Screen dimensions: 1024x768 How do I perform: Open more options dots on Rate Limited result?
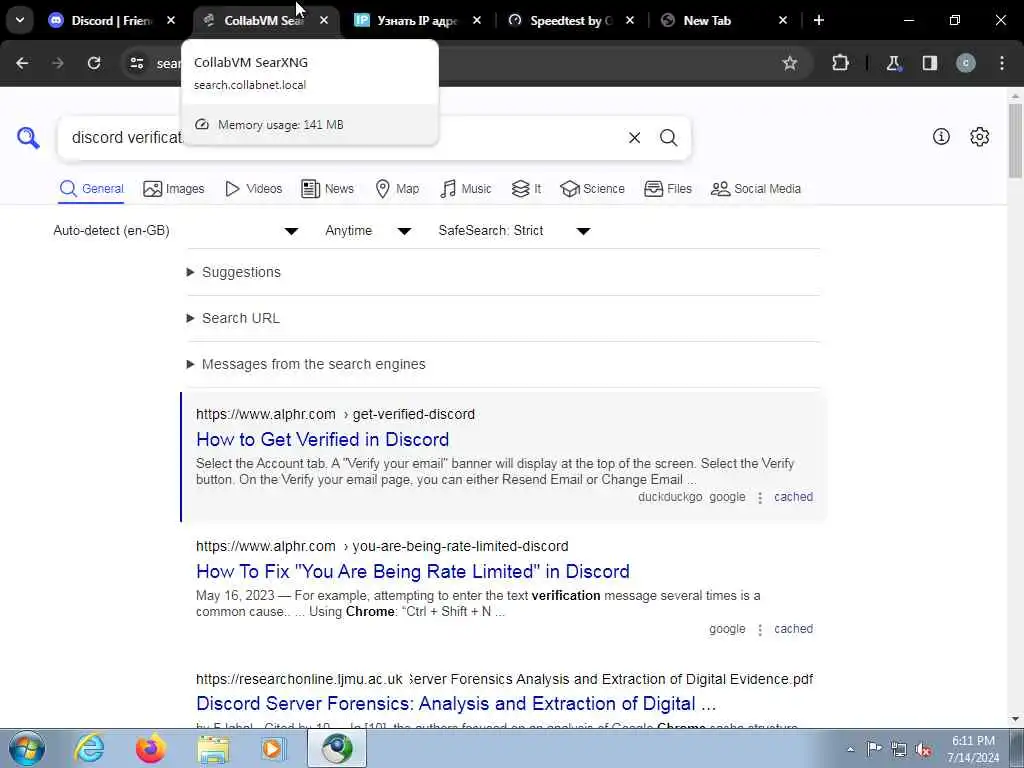click(x=760, y=630)
